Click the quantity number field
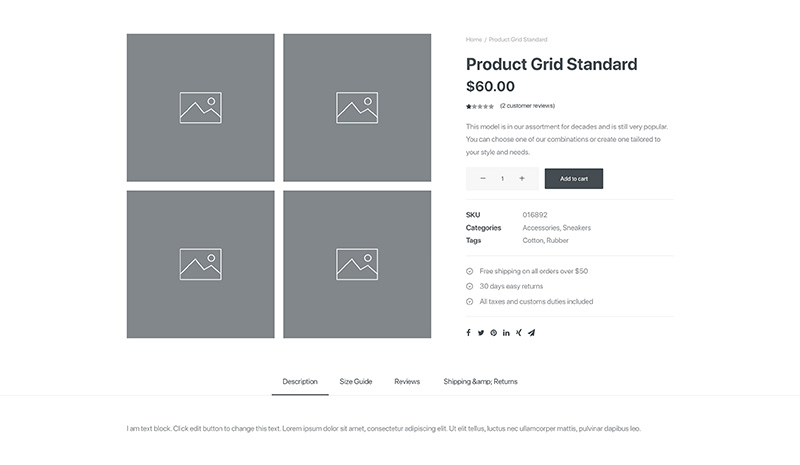 click(503, 179)
